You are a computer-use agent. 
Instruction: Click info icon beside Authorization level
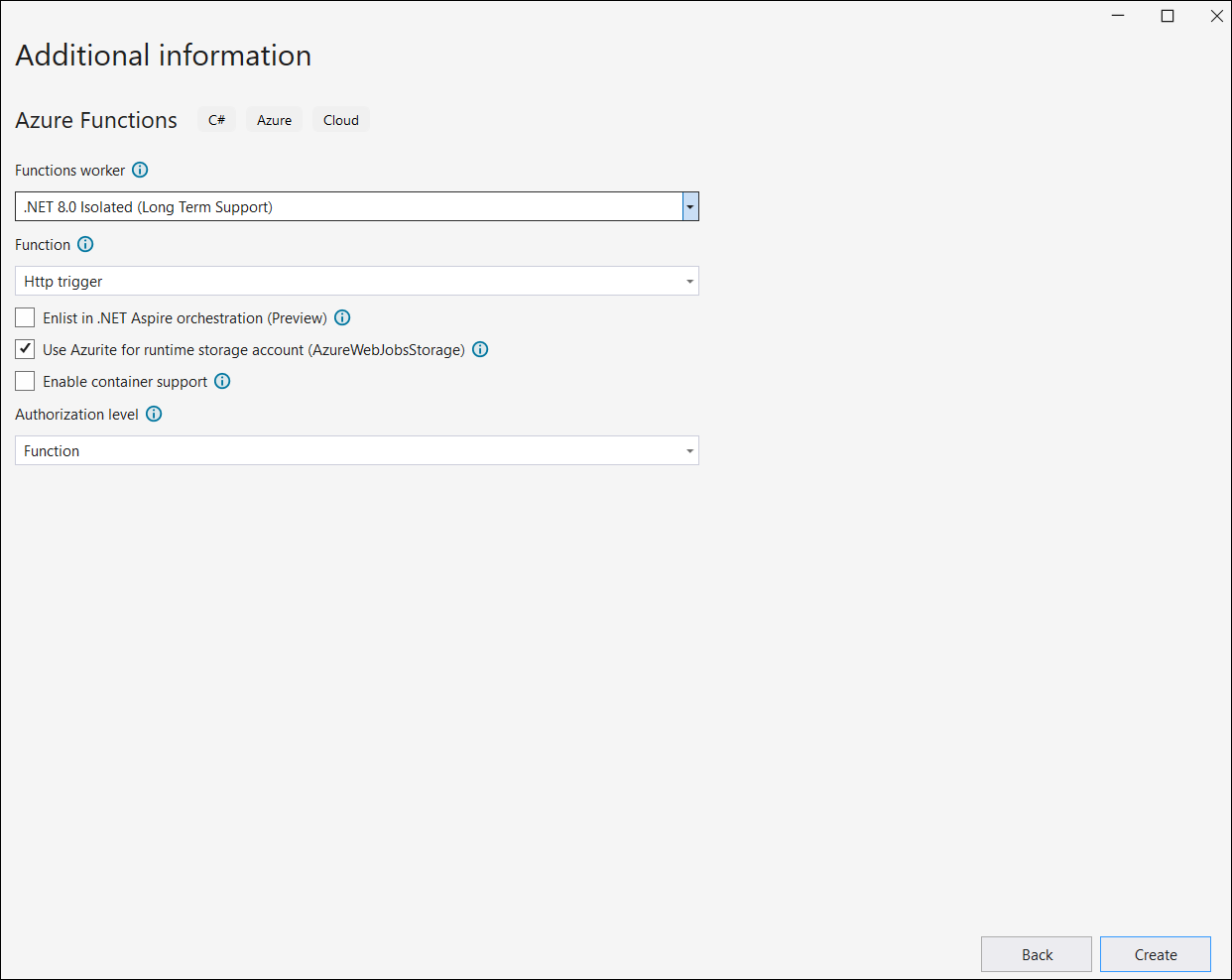click(154, 414)
